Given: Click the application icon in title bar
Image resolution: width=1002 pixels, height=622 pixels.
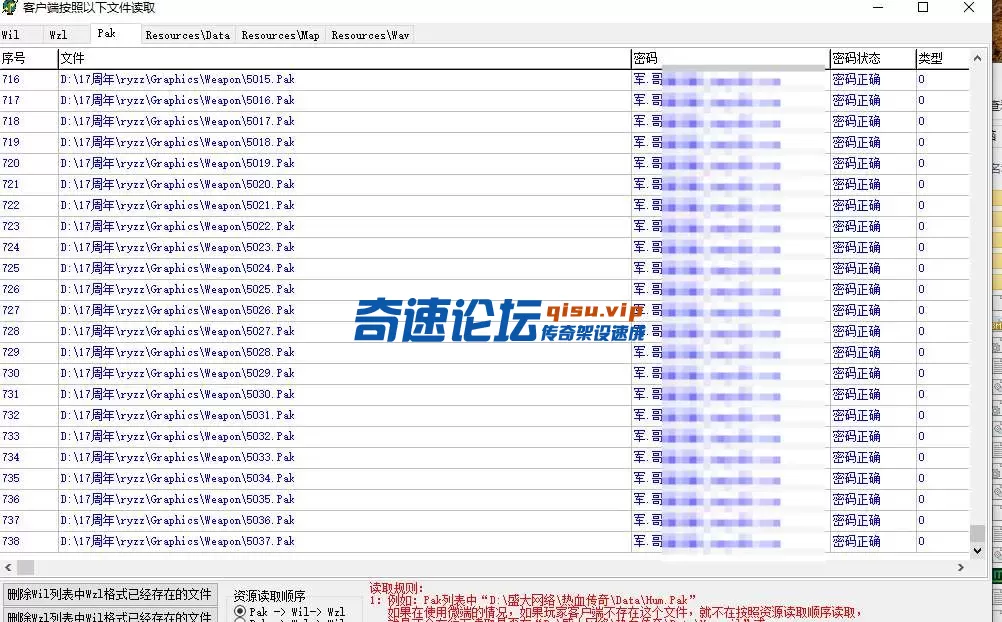Looking at the screenshot, I should tap(9, 7).
